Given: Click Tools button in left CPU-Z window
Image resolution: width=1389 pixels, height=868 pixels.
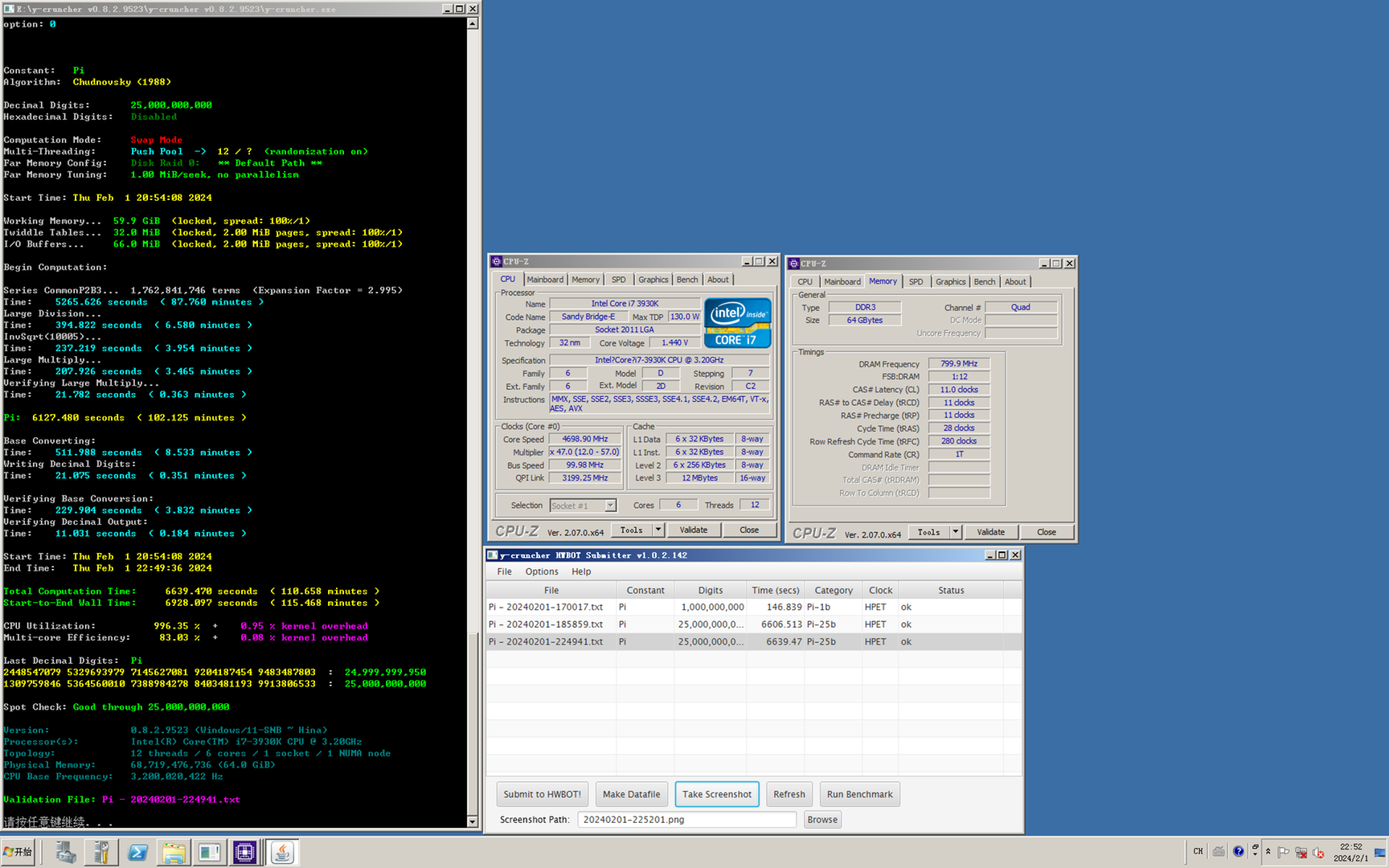Looking at the screenshot, I should (632, 530).
